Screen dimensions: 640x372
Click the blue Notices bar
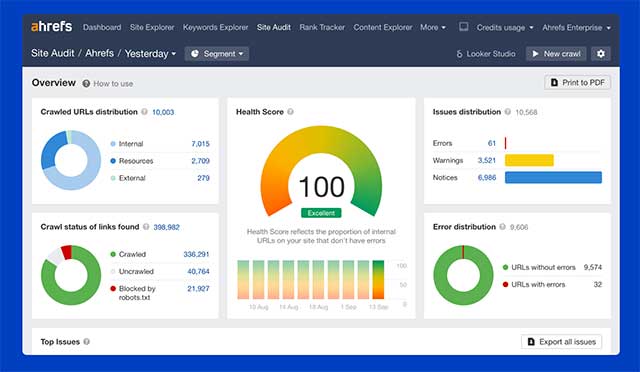(x=553, y=177)
